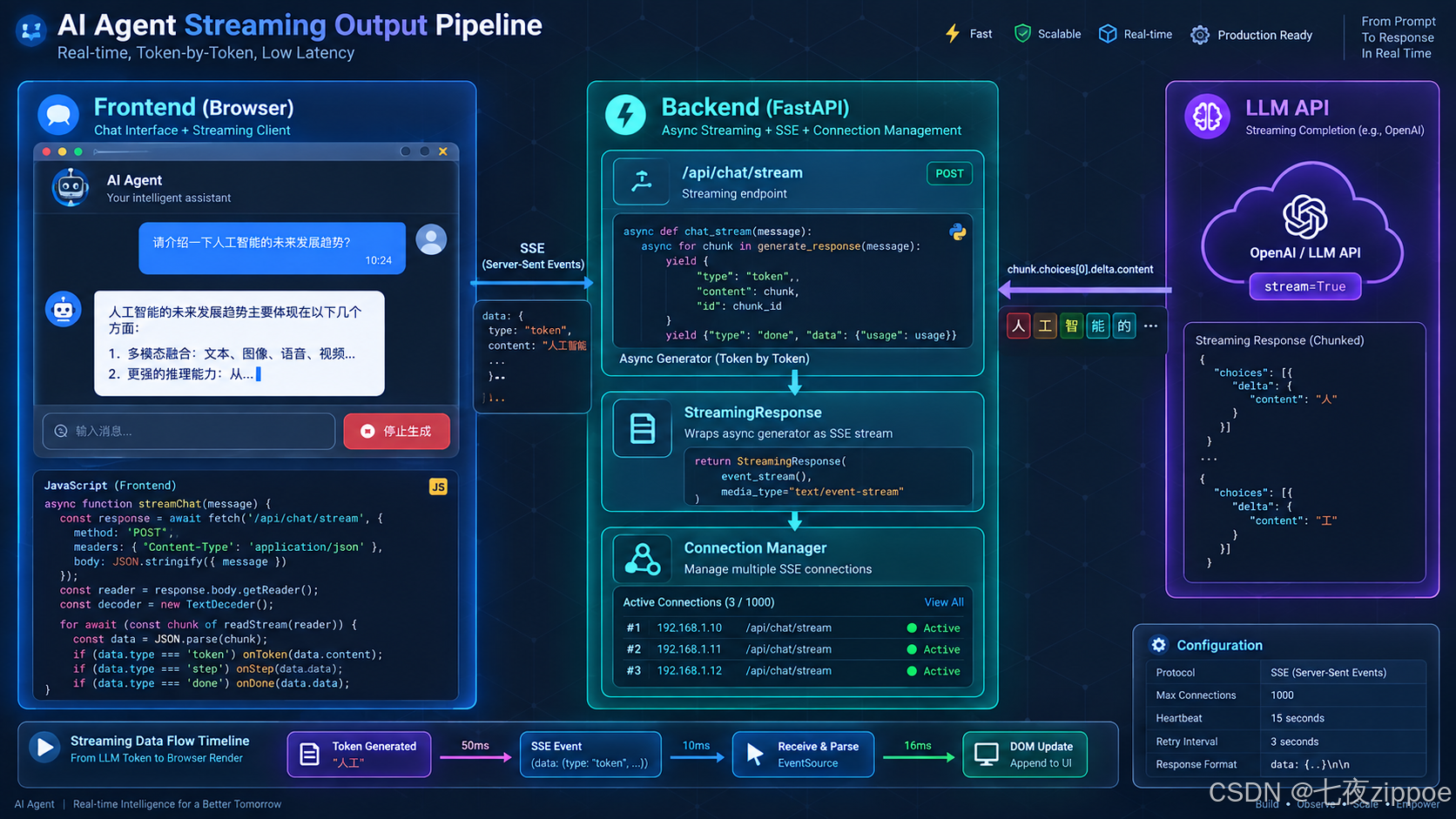This screenshot has height=819, width=1456.
Task: Click the chunk.choices[0].delta.content label
Action: [x=1080, y=269]
